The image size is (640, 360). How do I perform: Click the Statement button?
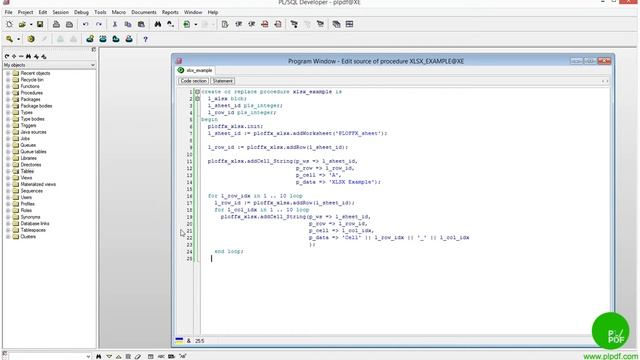click(222, 81)
